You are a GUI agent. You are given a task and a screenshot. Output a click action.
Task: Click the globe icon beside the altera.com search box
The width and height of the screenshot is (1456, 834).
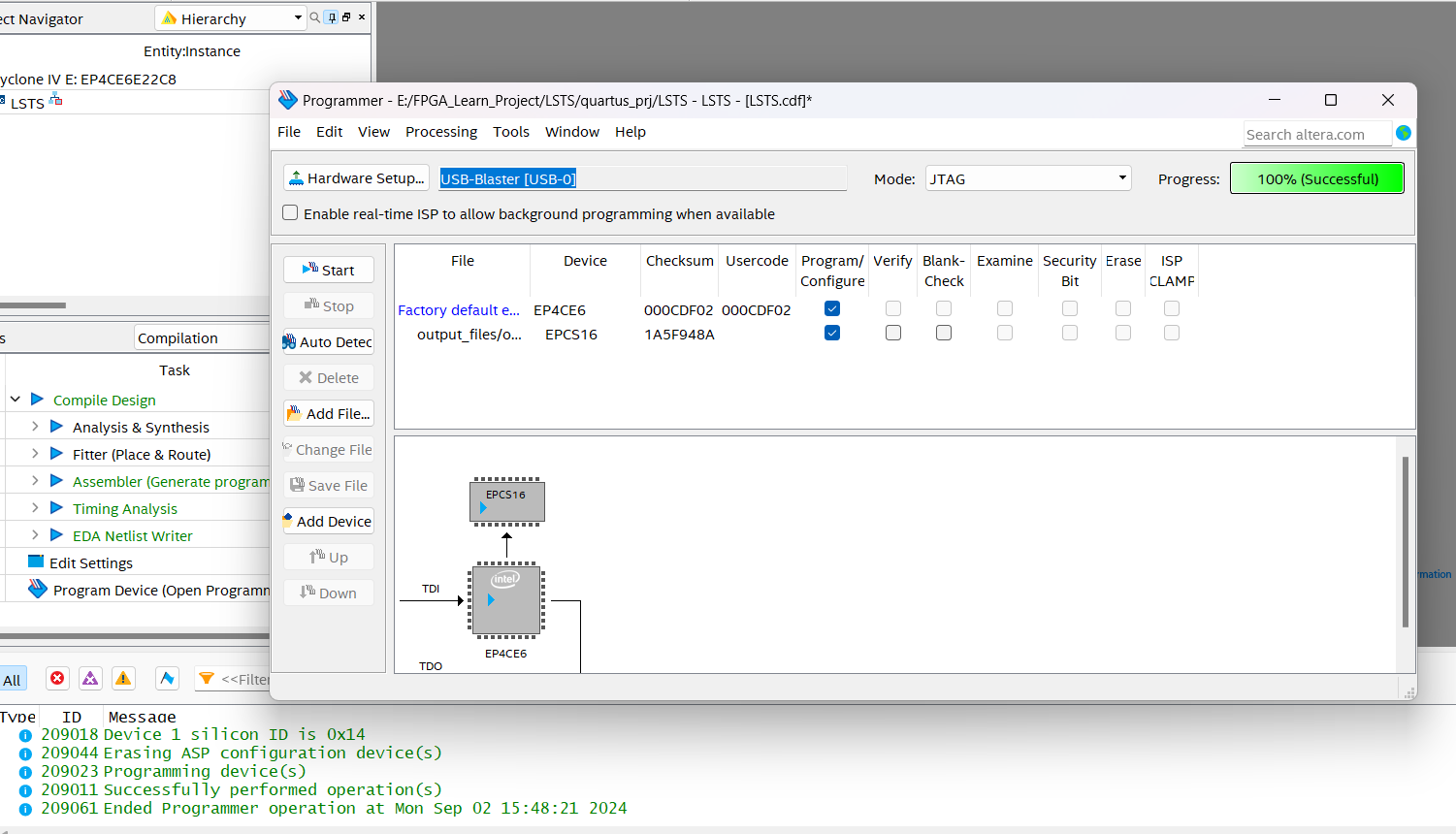pyautogui.click(x=1404, y=133)
